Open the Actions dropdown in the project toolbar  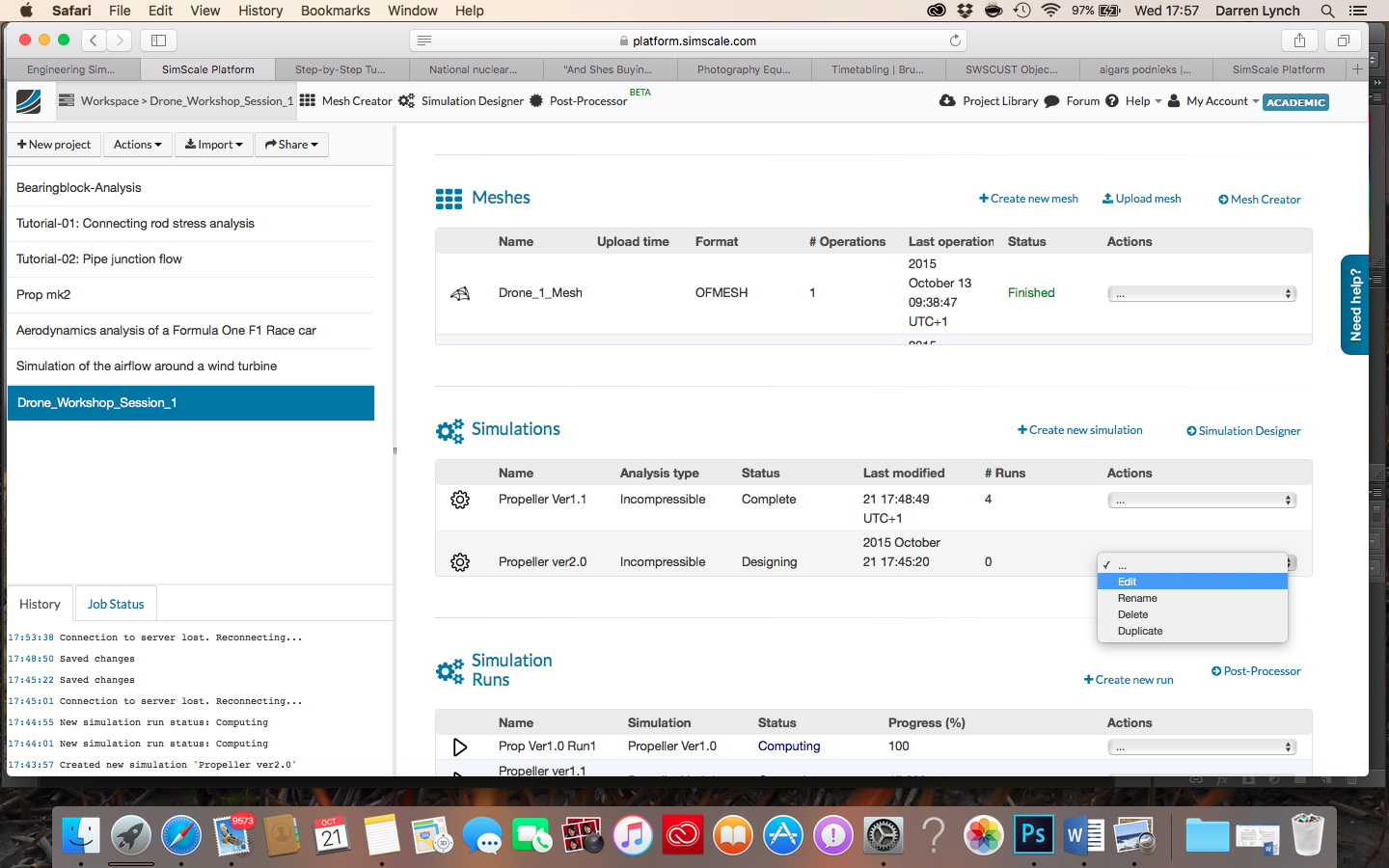(137, 145)
